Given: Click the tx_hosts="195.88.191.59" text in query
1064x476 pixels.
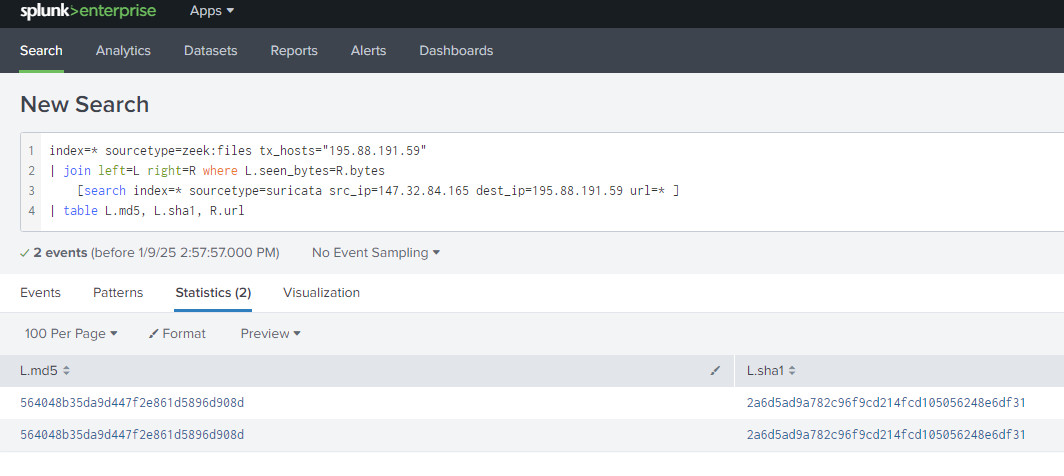Looking at the screenshot, I should (x=343, y=150).
